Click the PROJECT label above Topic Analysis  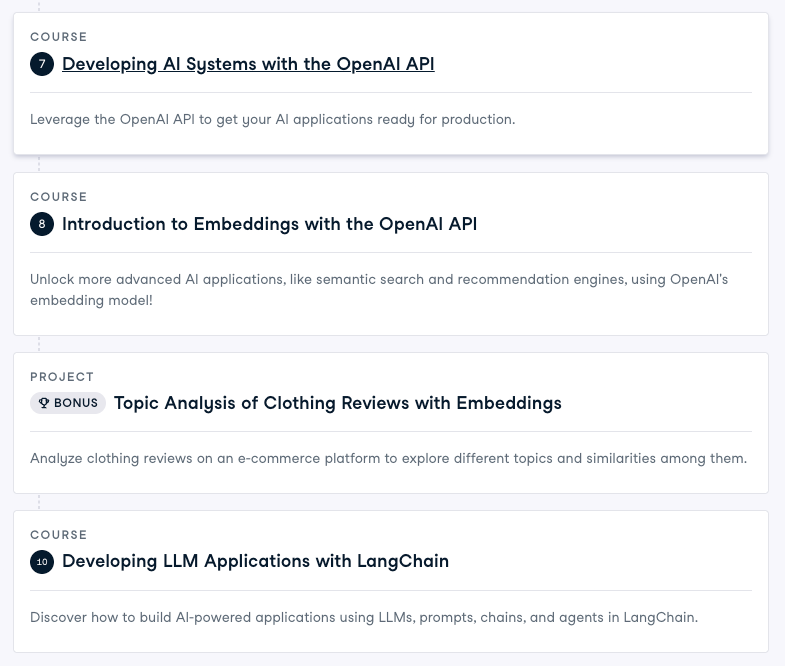[x=62, y=377]
